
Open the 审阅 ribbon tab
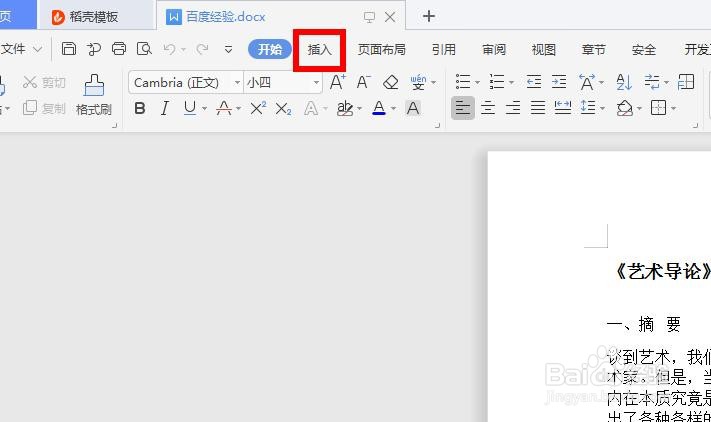(x=494, y=49)
